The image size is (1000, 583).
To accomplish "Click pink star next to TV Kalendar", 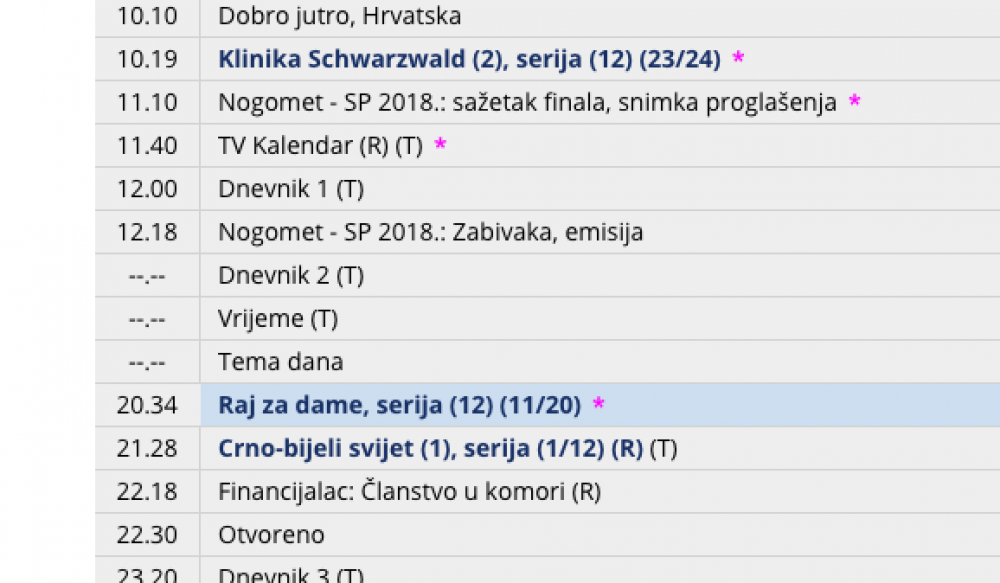I will (x=440, y=144).
